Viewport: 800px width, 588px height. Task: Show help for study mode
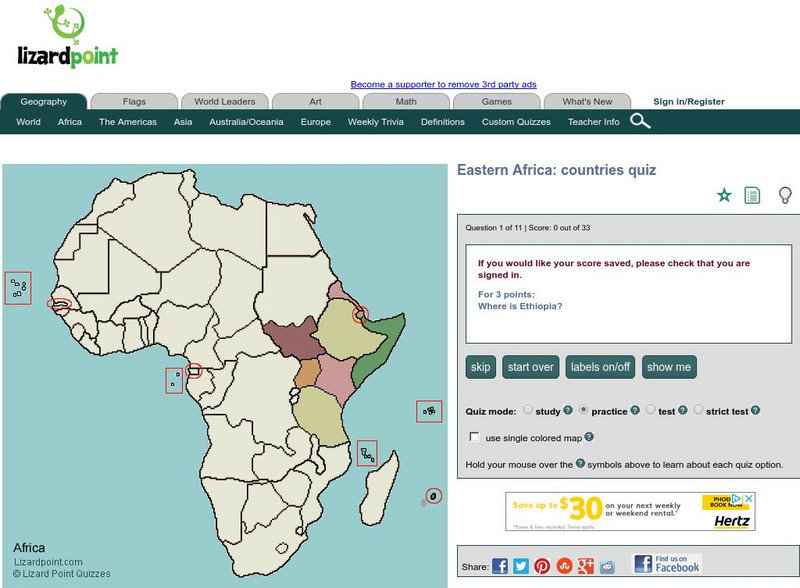(x=568, y=410)
